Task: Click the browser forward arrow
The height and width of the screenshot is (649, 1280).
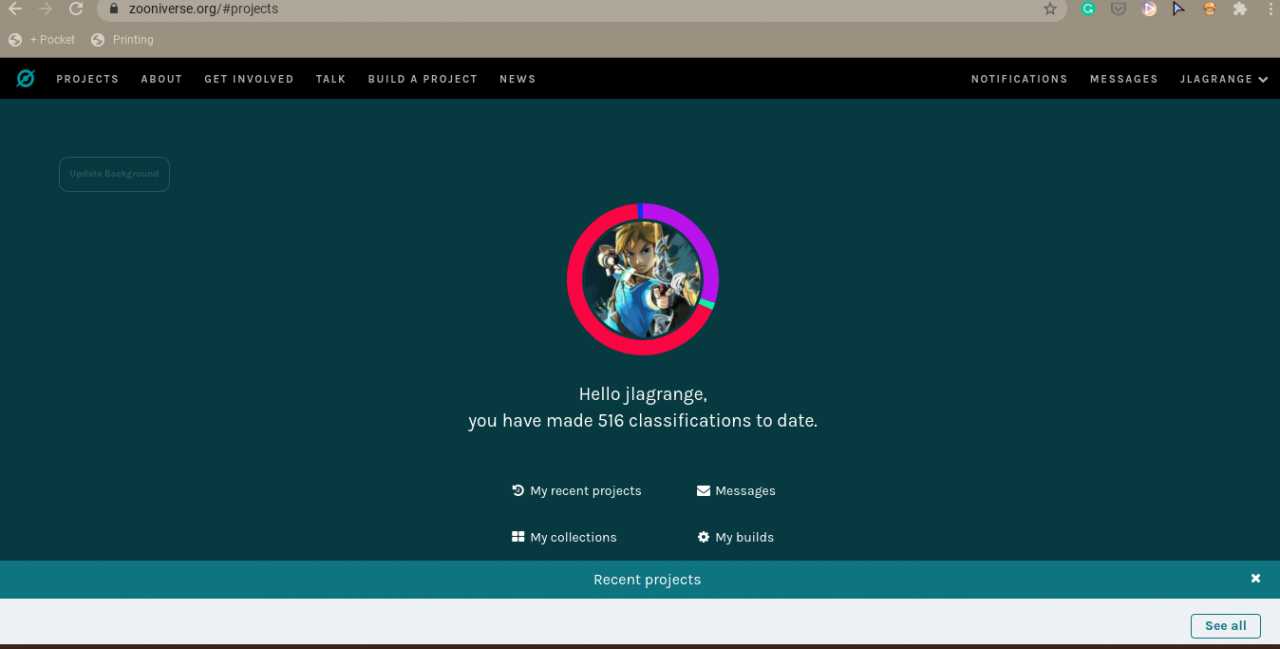Action: [45, 9]
